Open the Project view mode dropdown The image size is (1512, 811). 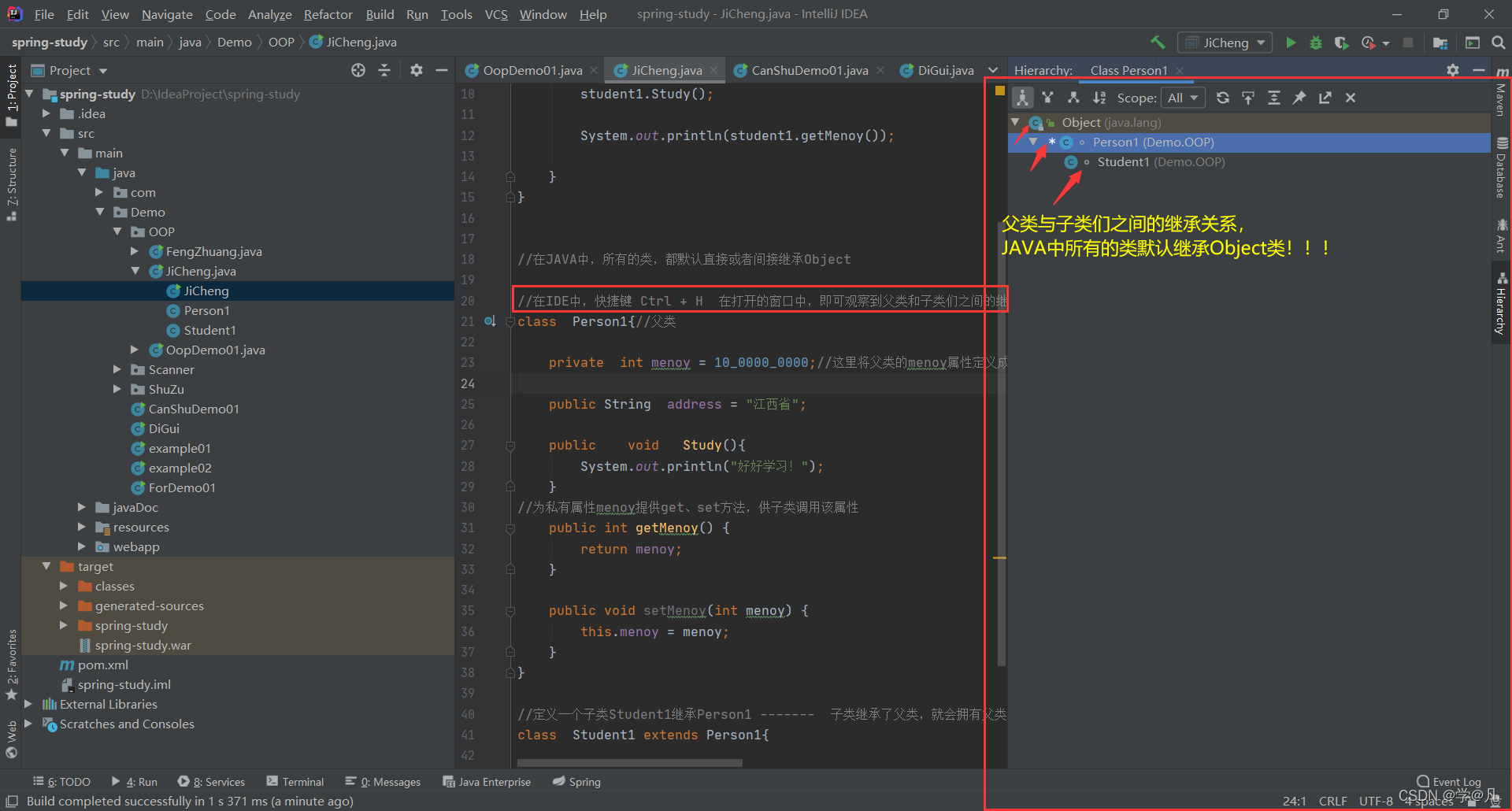coord(69,70)
